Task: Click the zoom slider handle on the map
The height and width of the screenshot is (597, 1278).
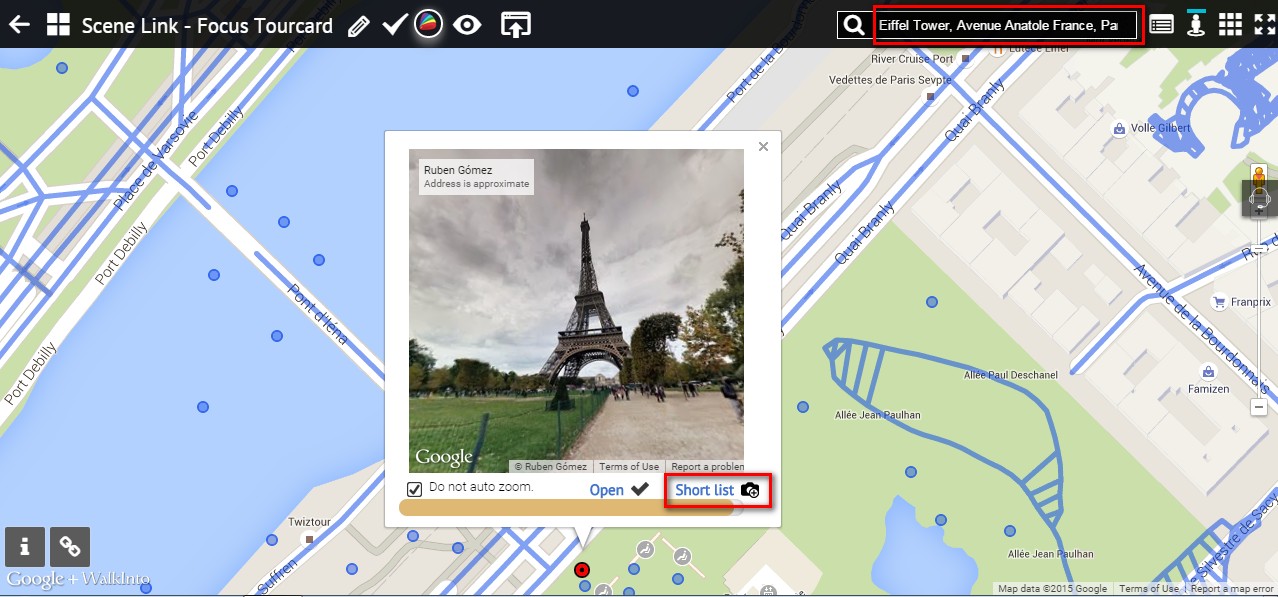Action: [1259, 247]
